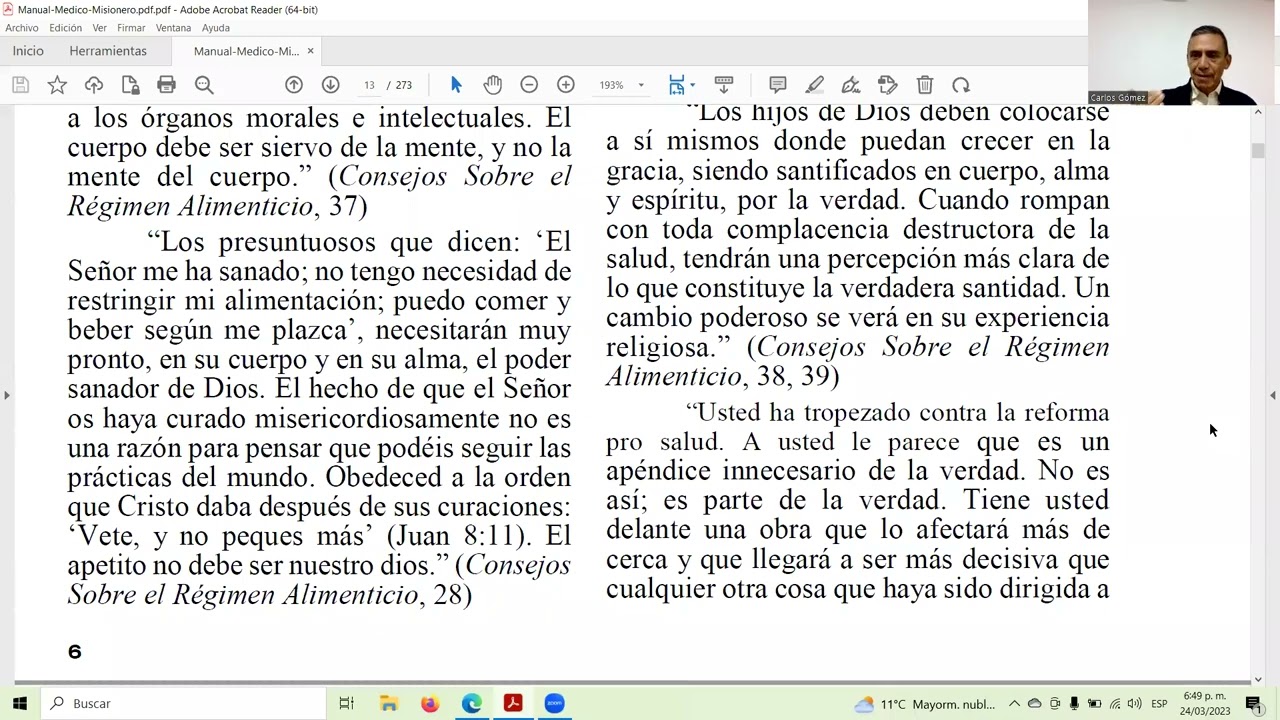Open the Ver menu
Screen dimensions: 1280x720
99,28
